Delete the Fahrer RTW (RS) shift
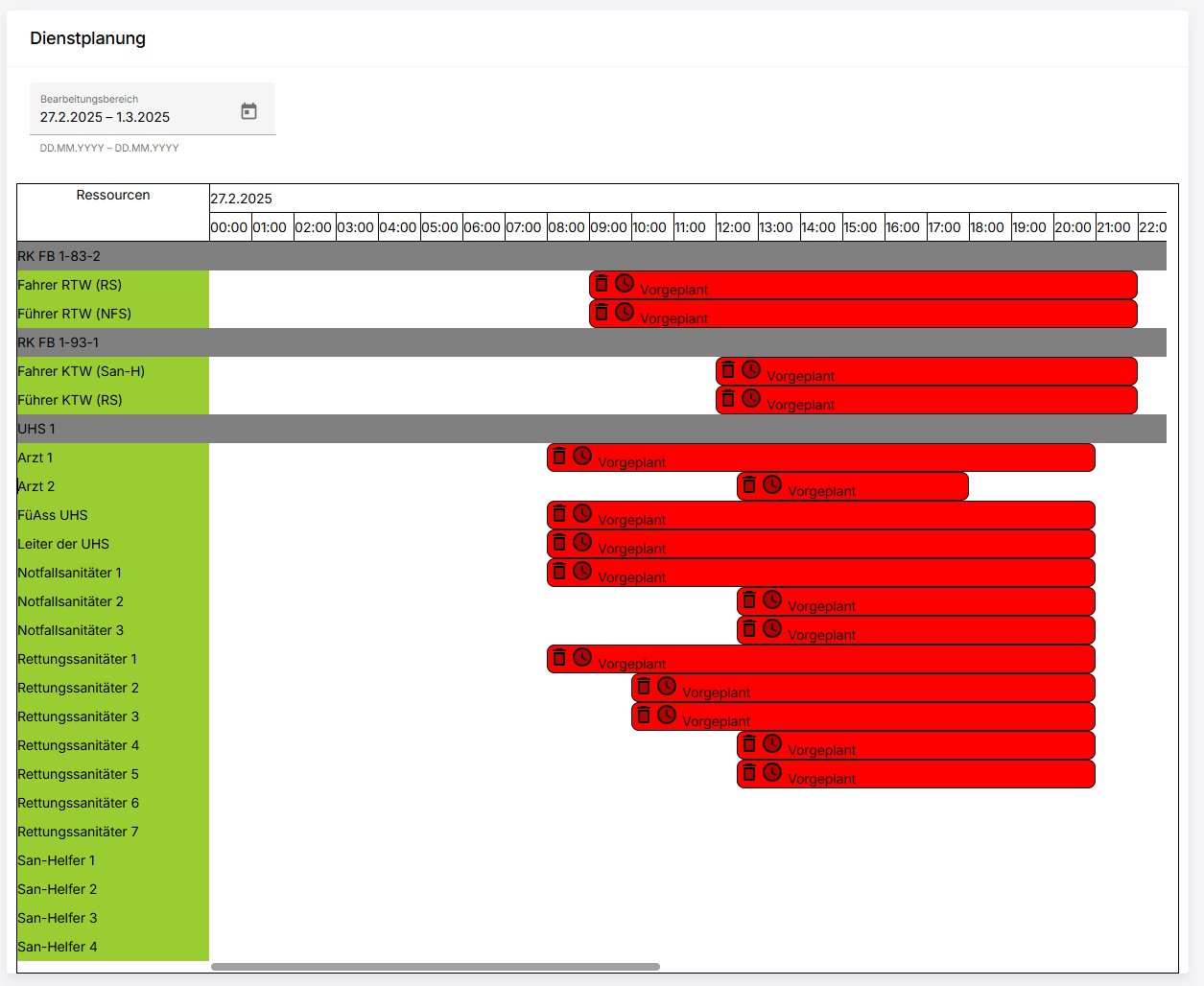This screenshot has width=1204, height=986. (x=602, y=283)
